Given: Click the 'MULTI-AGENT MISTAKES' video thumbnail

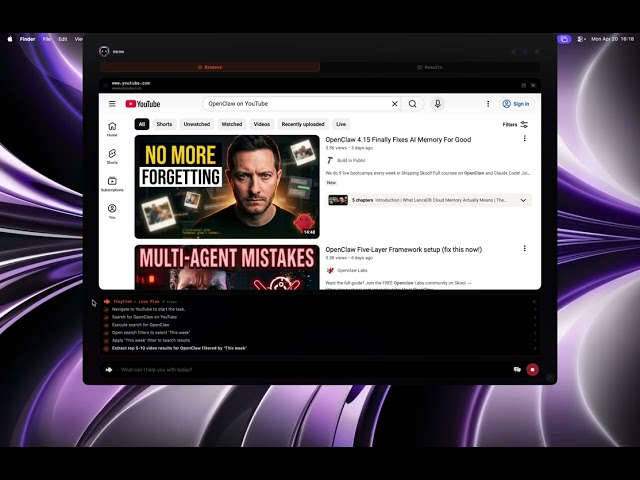Looking at the screenshot, I should pyautogui.click(x=227, y=267).
